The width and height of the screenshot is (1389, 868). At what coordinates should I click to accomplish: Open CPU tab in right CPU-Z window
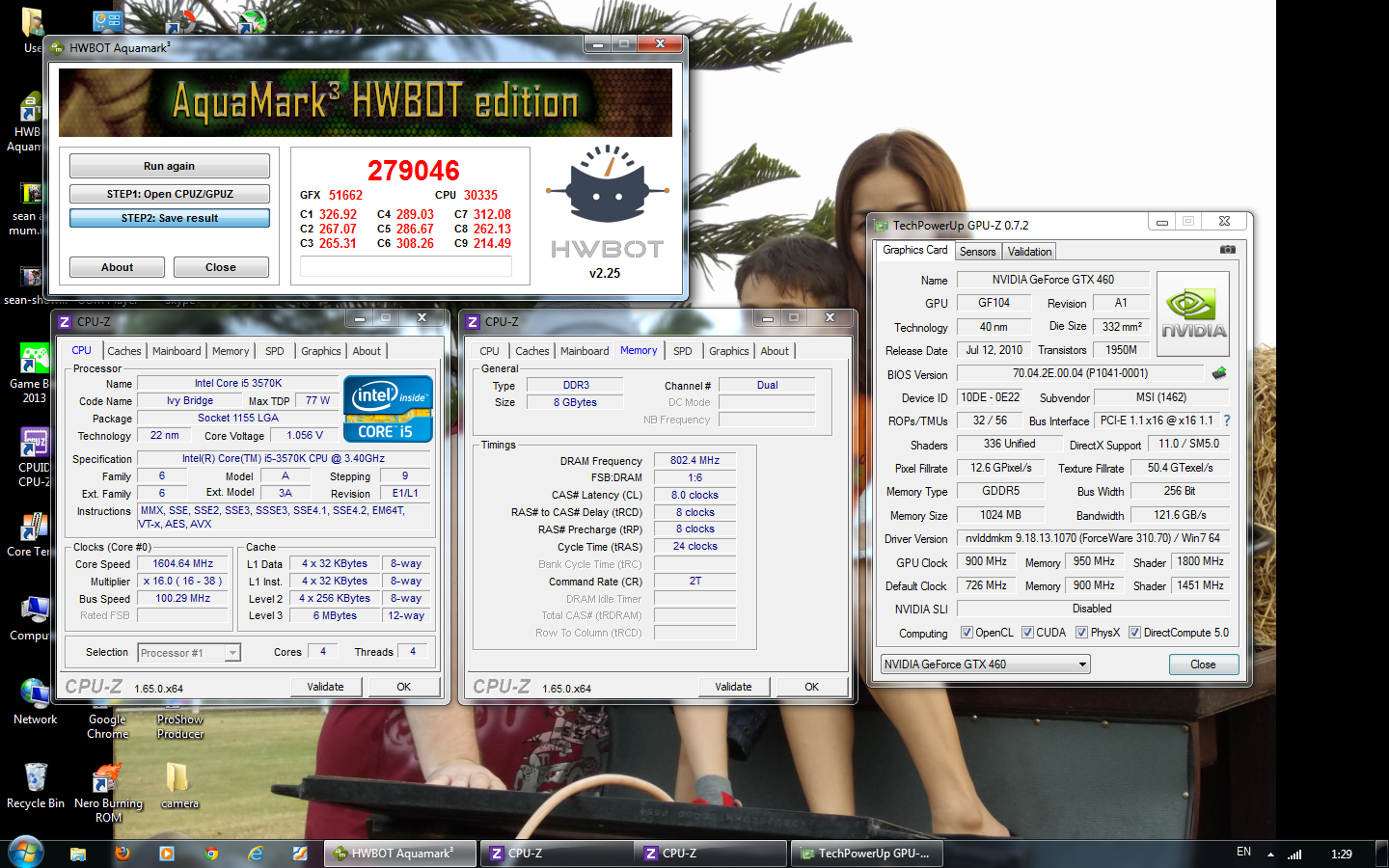coord(489,351)
